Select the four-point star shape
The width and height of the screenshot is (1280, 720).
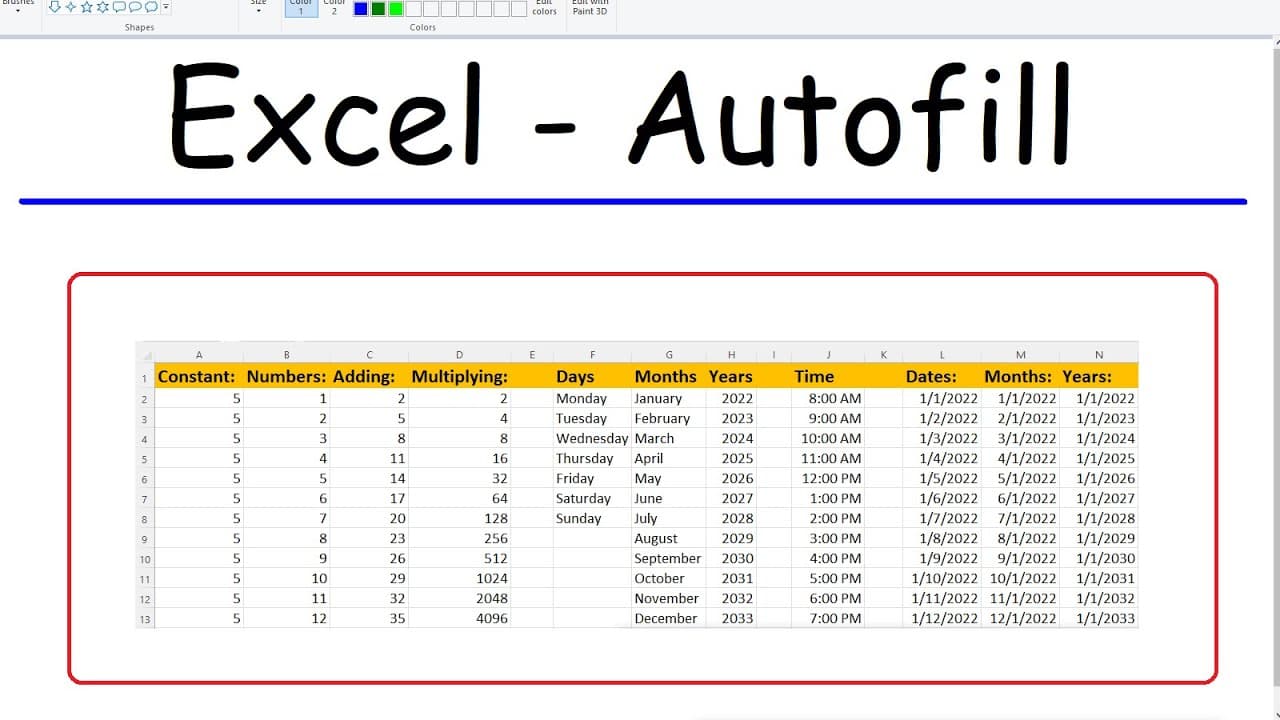[71, 7]
